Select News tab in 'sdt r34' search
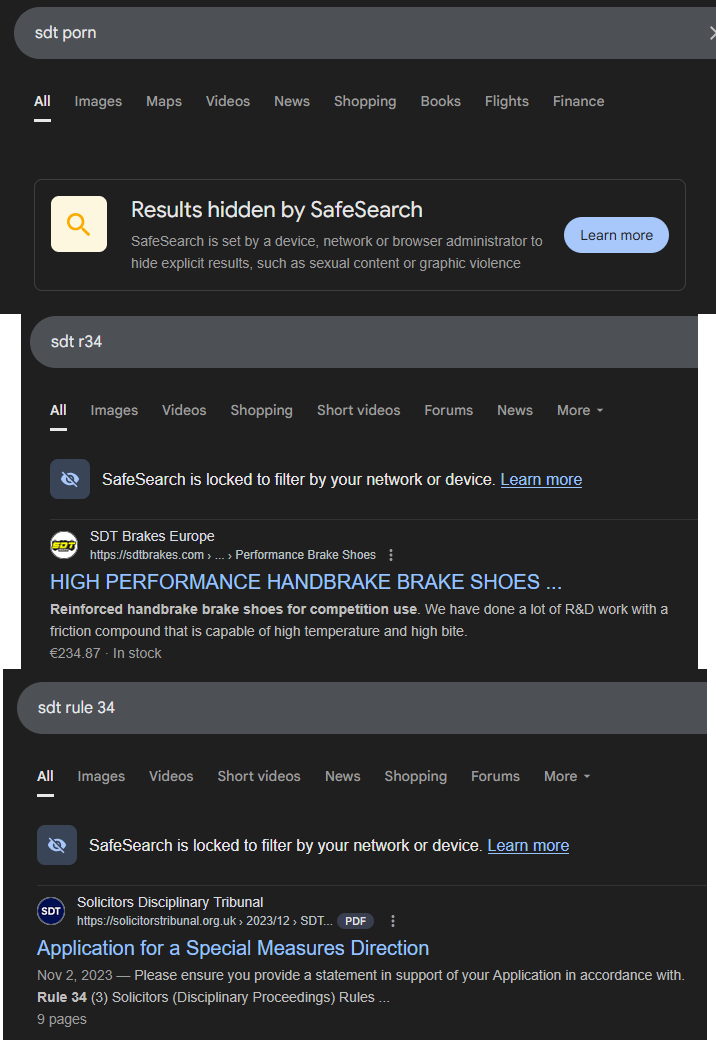Image resolution: width=716 pixels, height=1040 pixels. pos(514,410)
